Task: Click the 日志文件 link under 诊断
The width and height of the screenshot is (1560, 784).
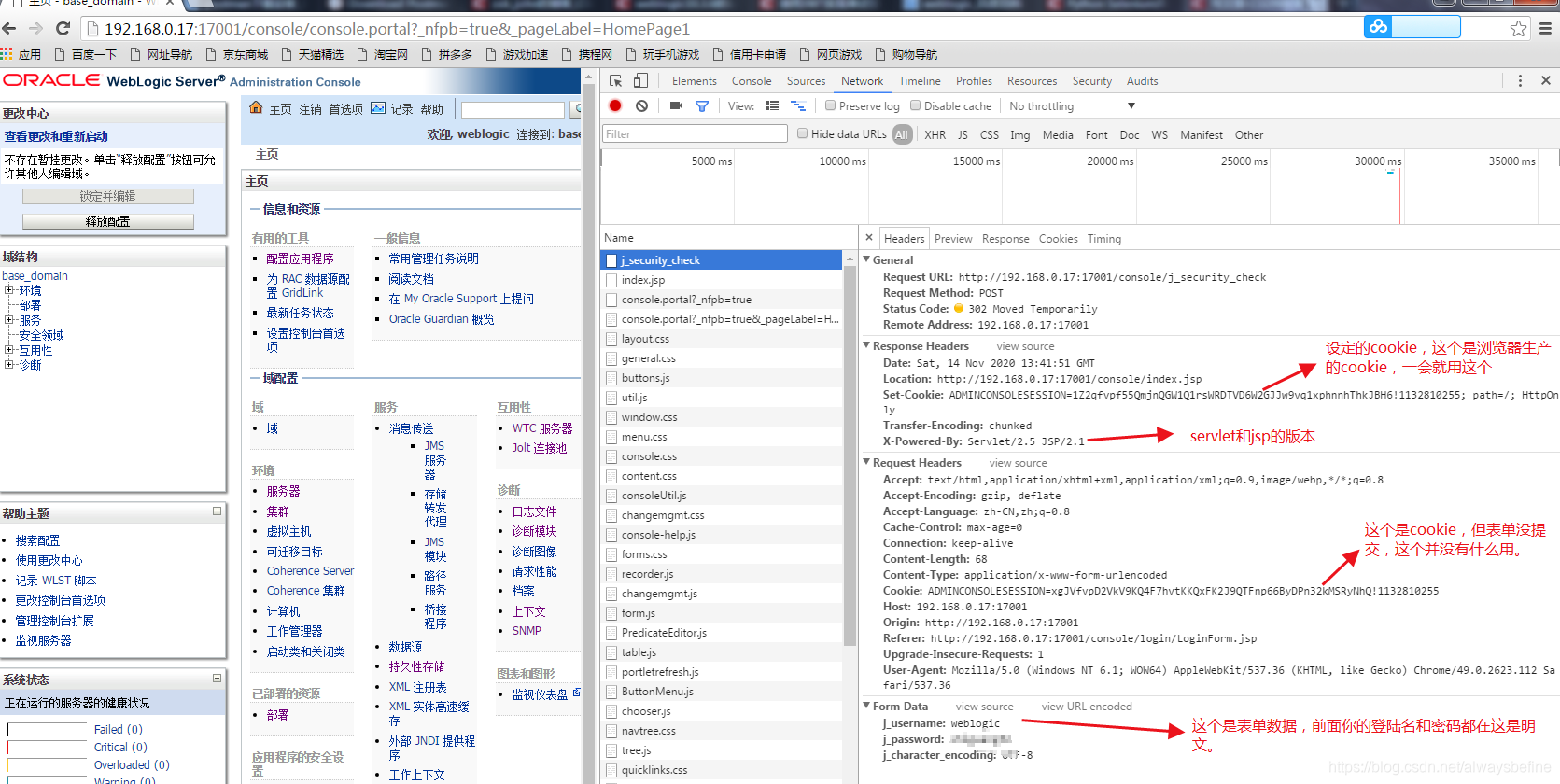Action: click(534, 511)
